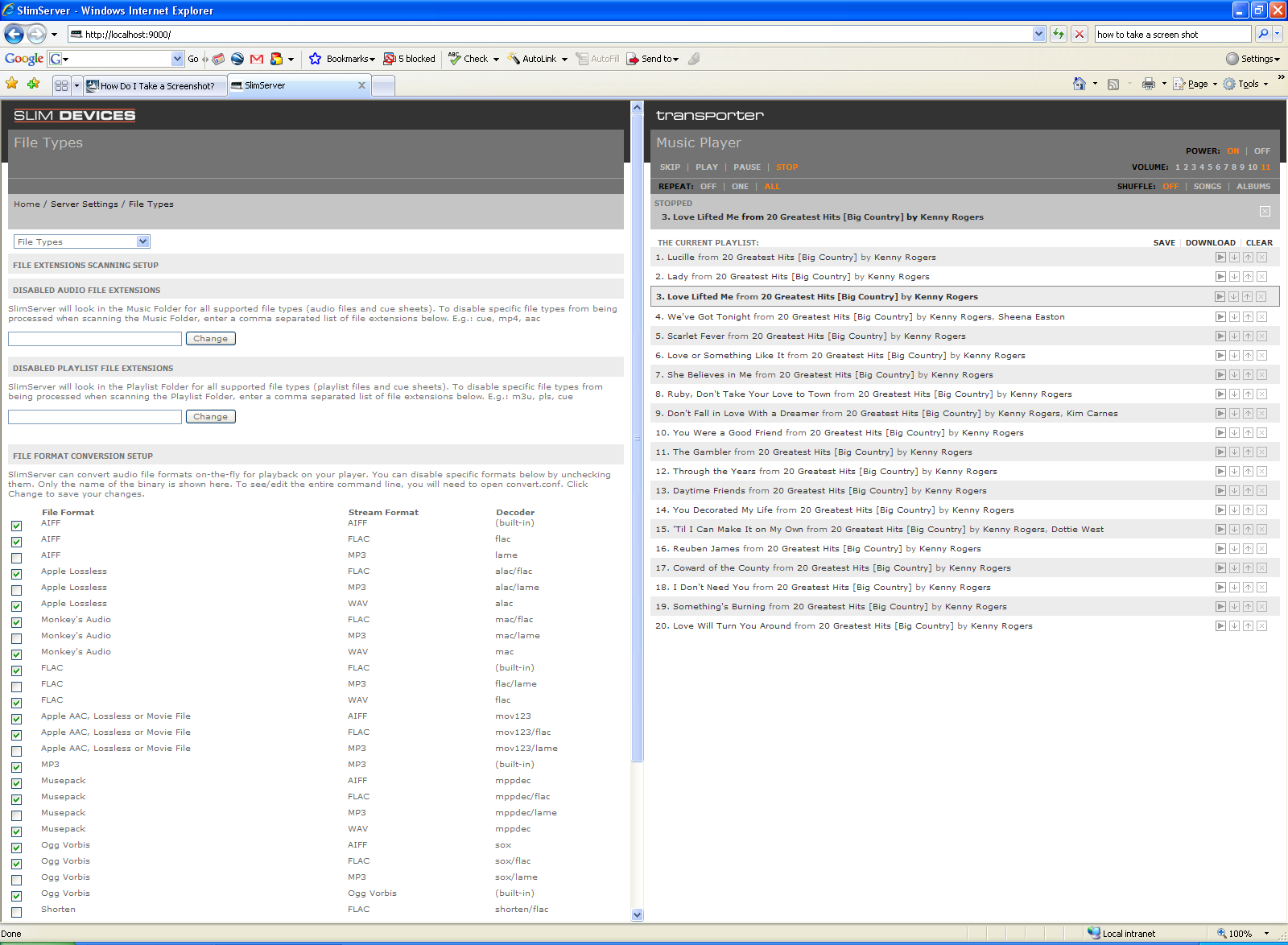Click the Print icon in command bar
The width and height of the screenshot is (1288, 945).
[x=1149, y=84]
